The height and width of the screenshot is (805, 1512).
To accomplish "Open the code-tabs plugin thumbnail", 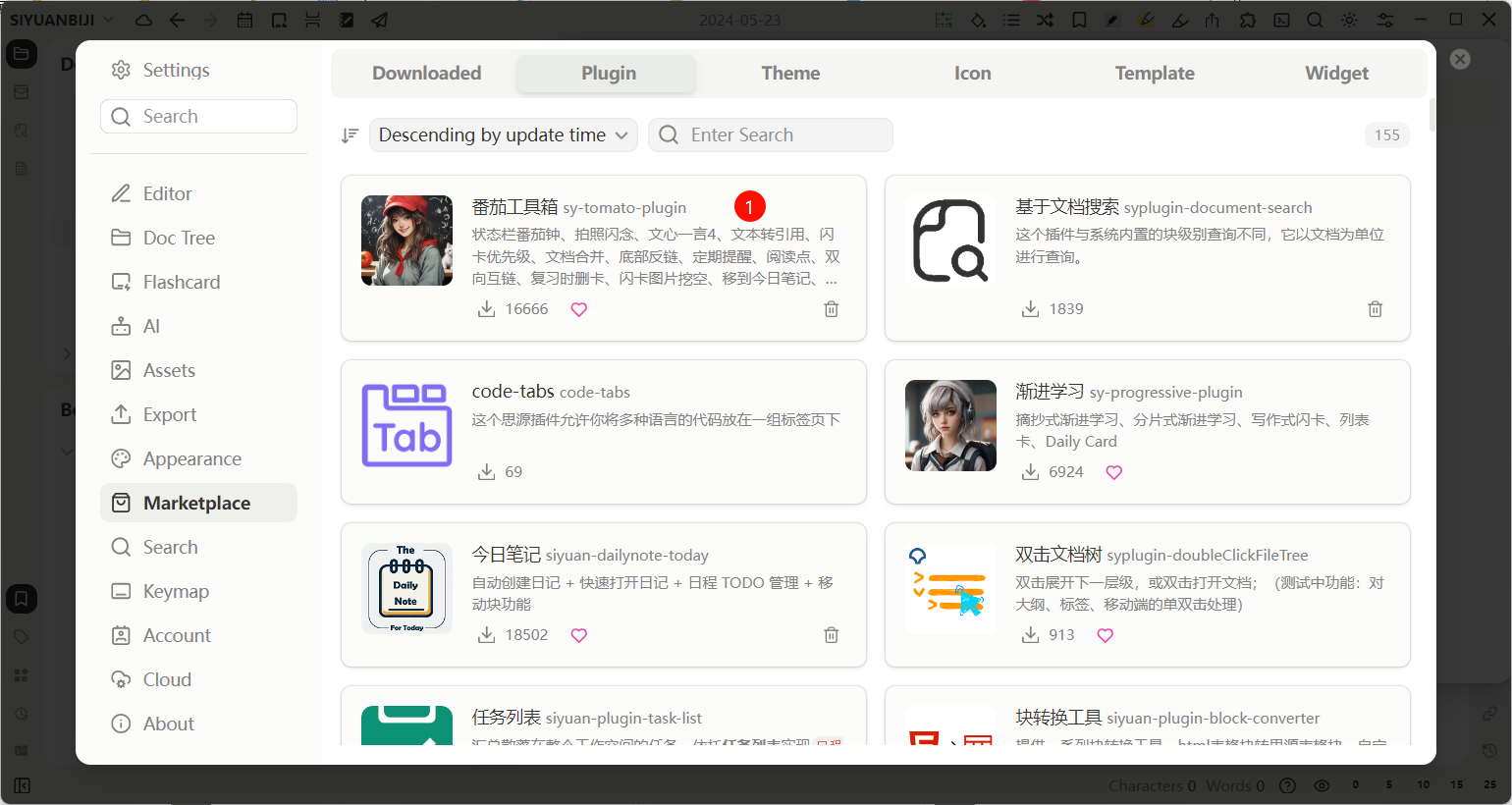I will pos(406,426).
